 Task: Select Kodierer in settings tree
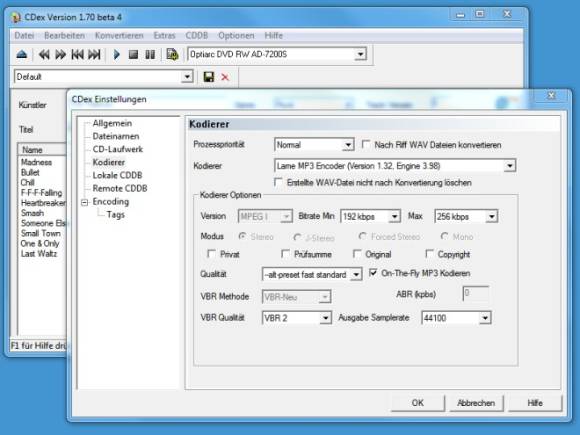click(108, 162)
